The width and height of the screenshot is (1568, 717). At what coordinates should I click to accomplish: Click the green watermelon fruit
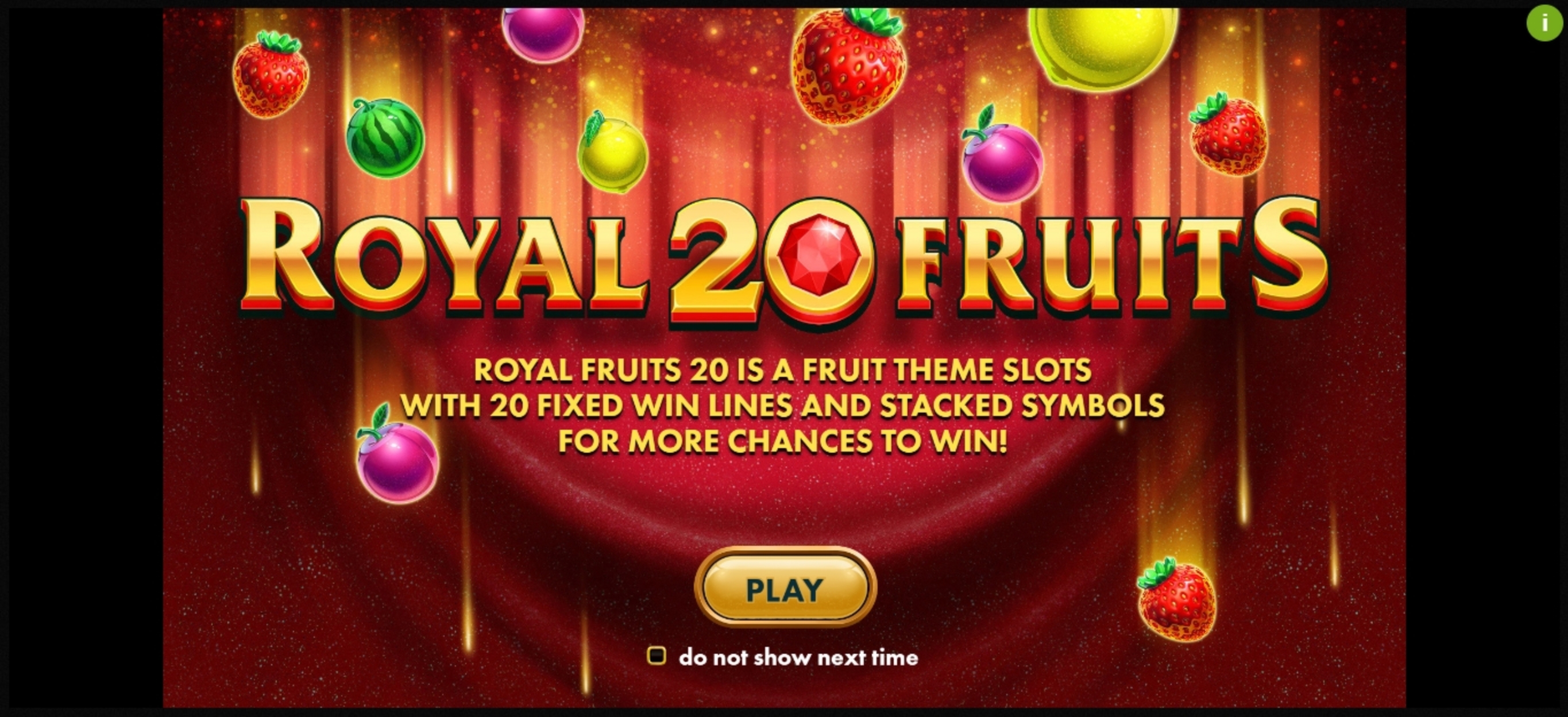(x=385, y=137)
